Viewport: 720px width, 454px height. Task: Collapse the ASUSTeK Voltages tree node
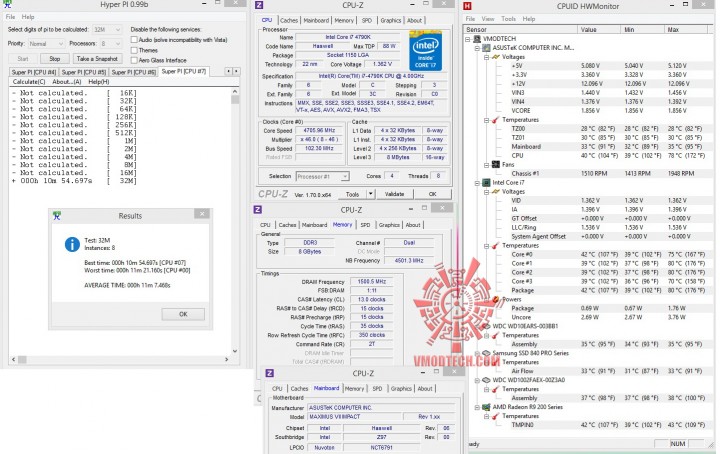tap(486, 57)
